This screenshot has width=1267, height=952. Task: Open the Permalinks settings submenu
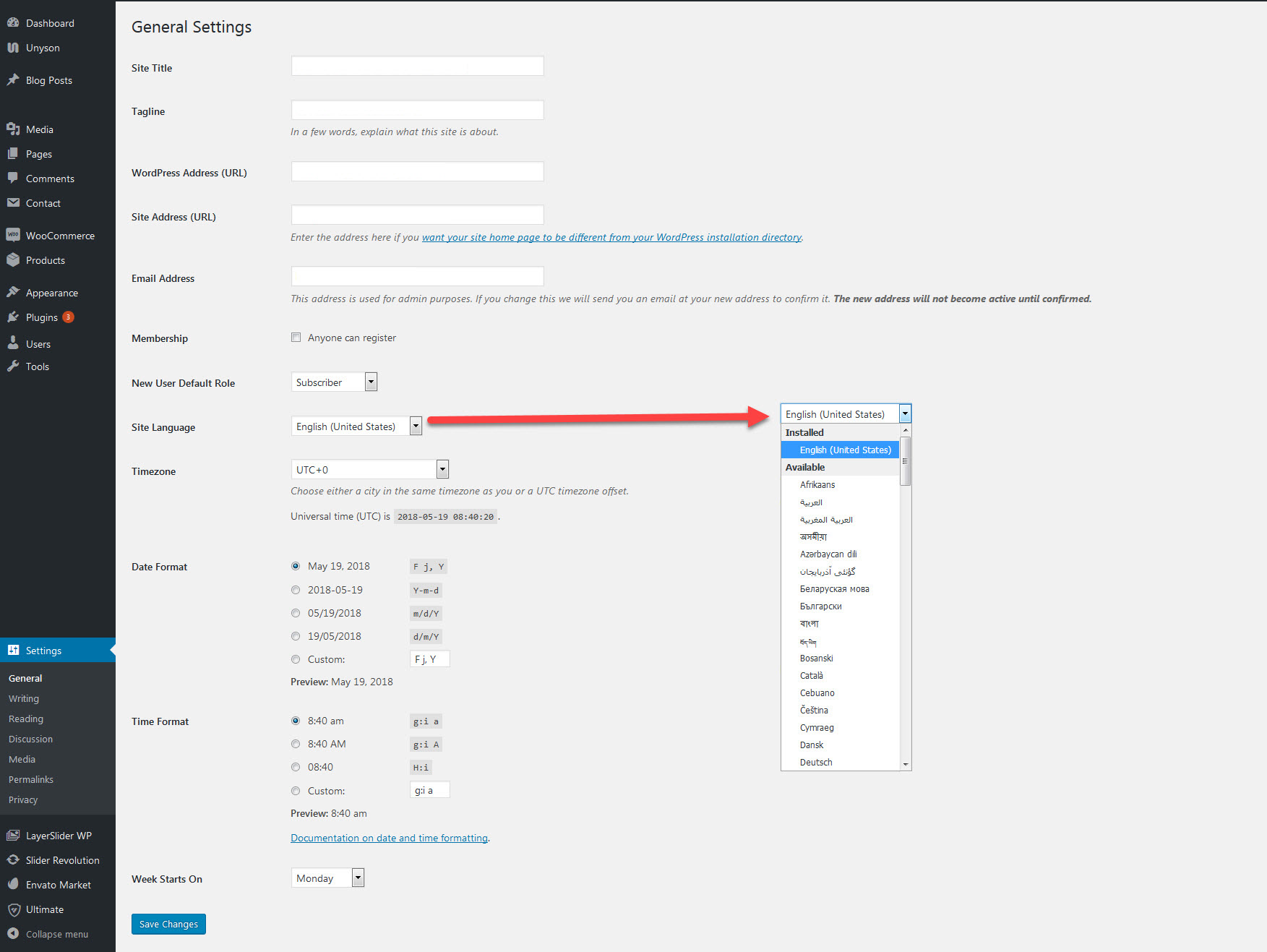coord(31,779)
